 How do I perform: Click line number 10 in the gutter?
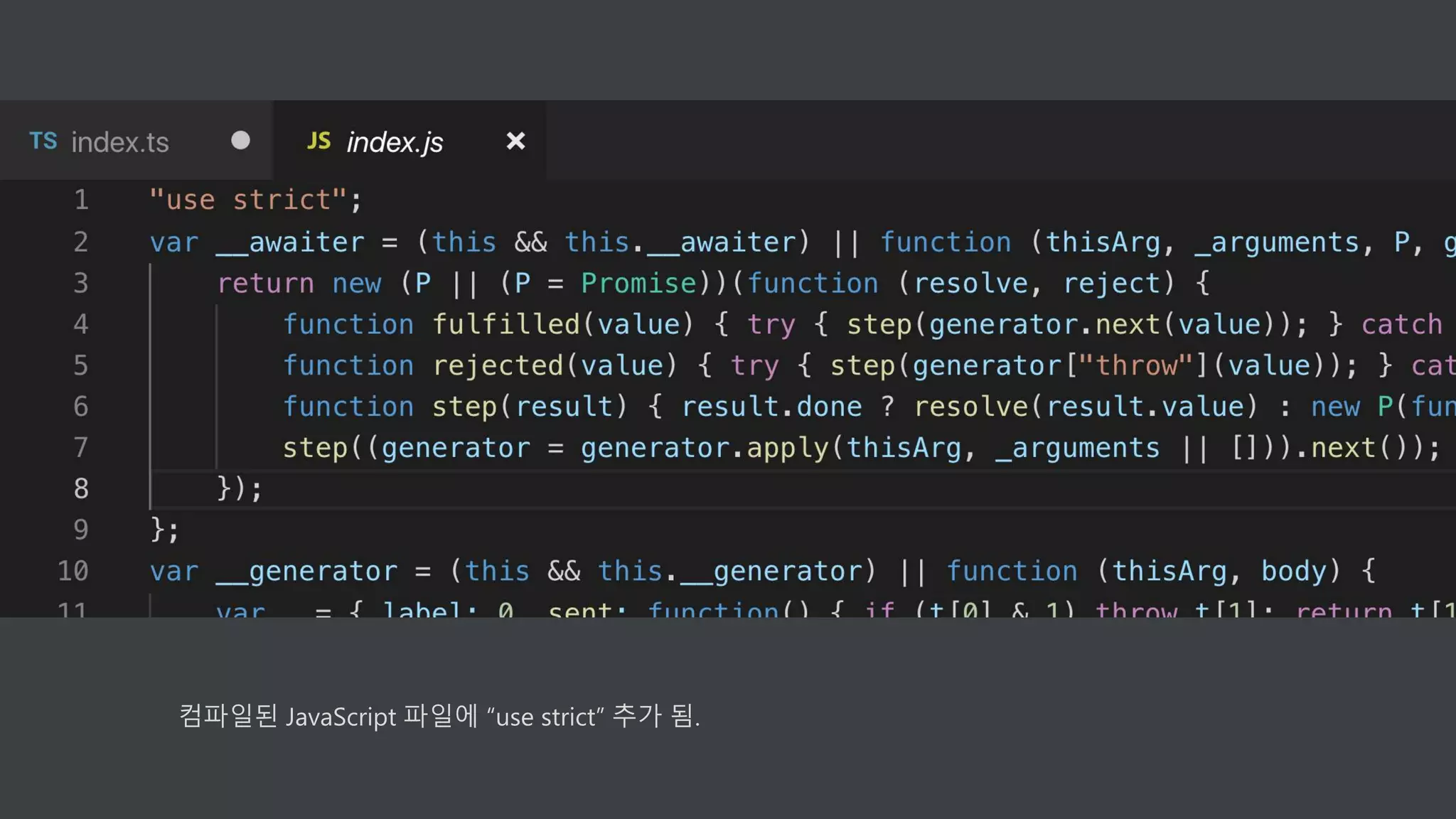coord(73,571)
